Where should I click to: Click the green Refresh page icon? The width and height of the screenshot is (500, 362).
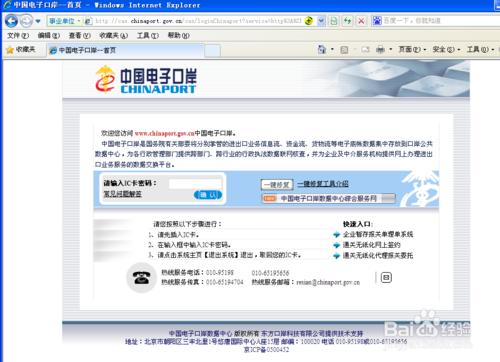coord(347,21)
